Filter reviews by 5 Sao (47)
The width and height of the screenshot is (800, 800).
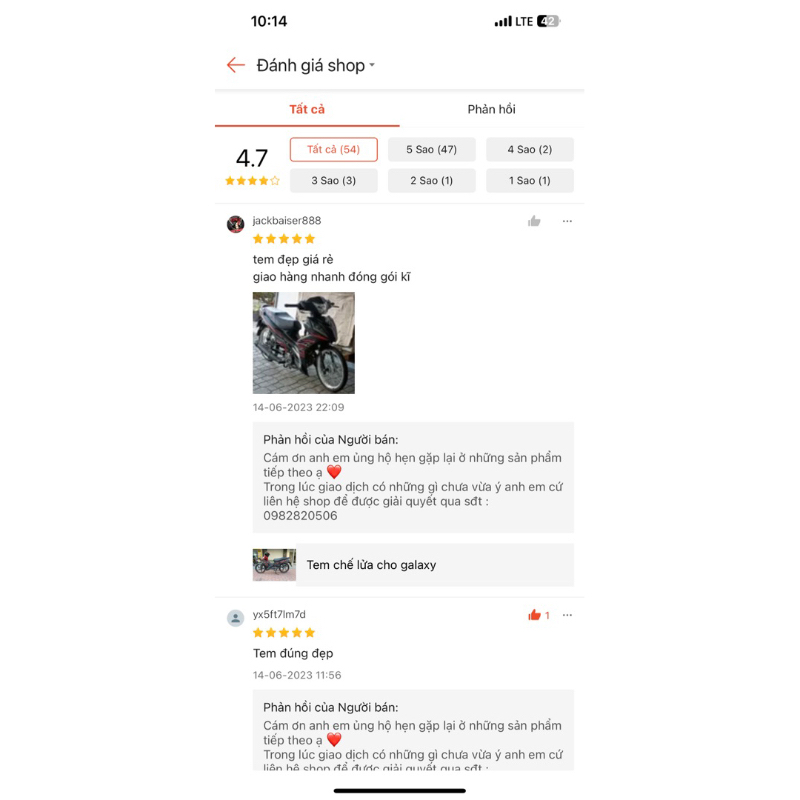pos(432,149)
